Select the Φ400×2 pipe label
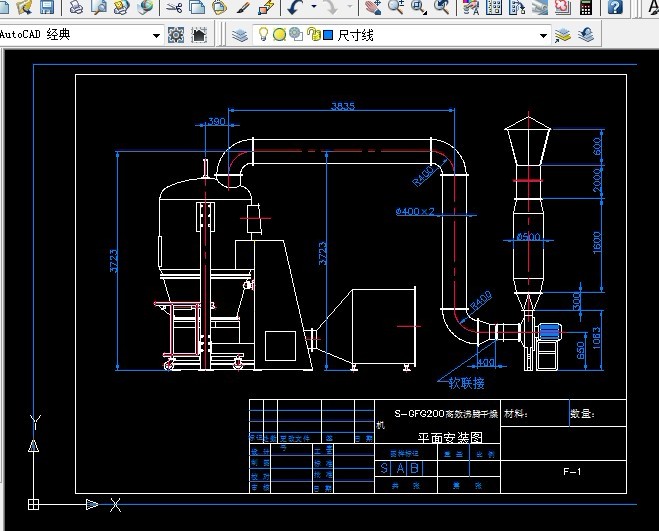This screenshot has height=531, width=659. (x=415, y=211)
